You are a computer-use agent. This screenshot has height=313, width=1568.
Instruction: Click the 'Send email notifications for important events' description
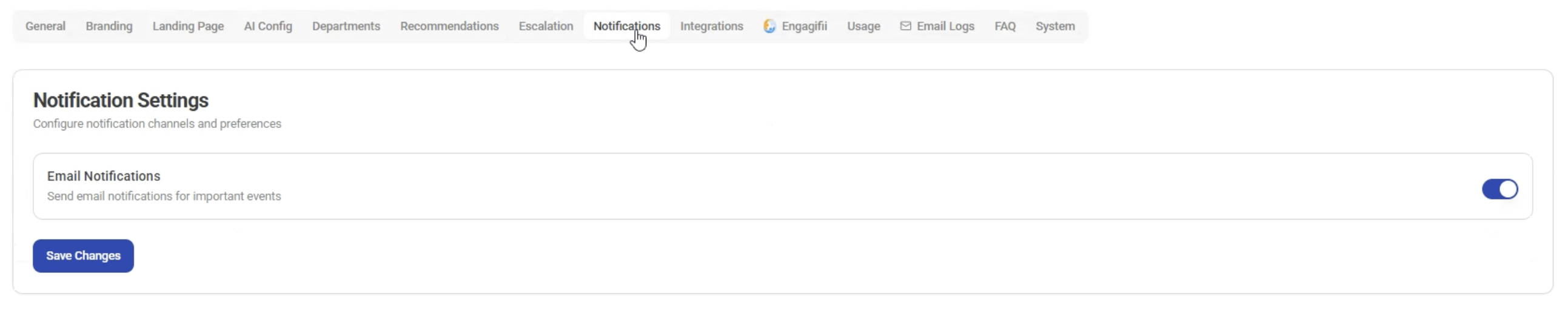click(164, 196)
